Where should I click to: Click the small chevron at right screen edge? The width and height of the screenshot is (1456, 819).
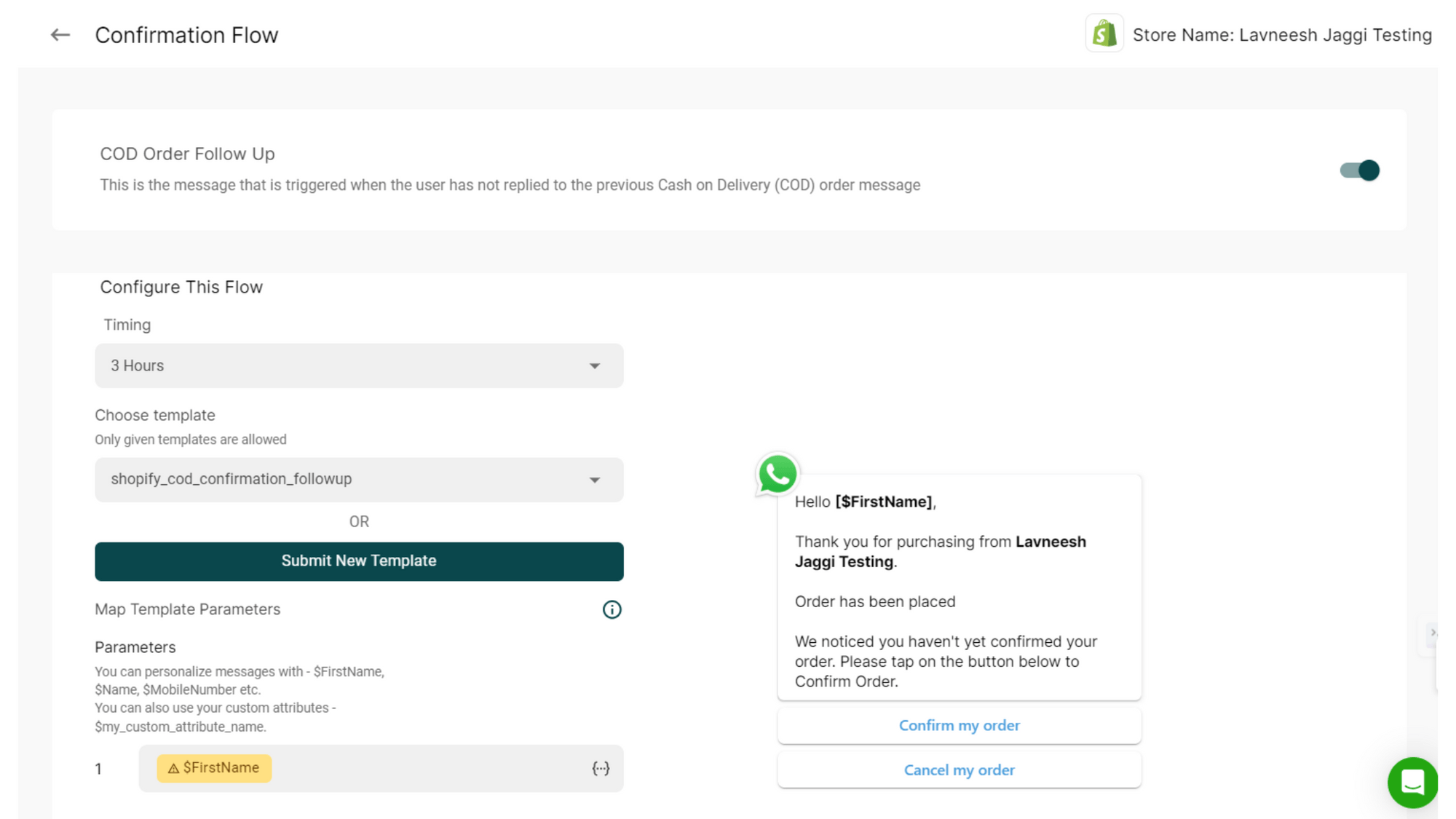point(1433,633)
